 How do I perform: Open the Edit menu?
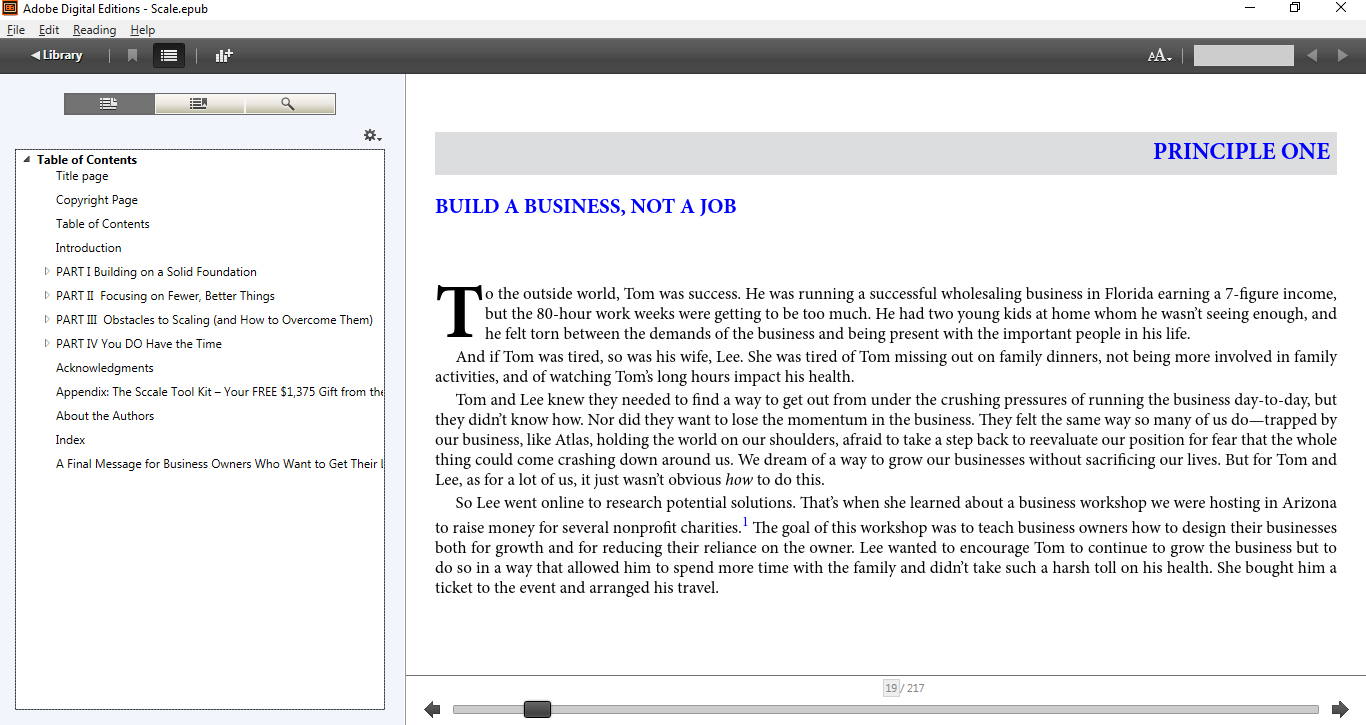pyautogui.click(x=49, y=30)
